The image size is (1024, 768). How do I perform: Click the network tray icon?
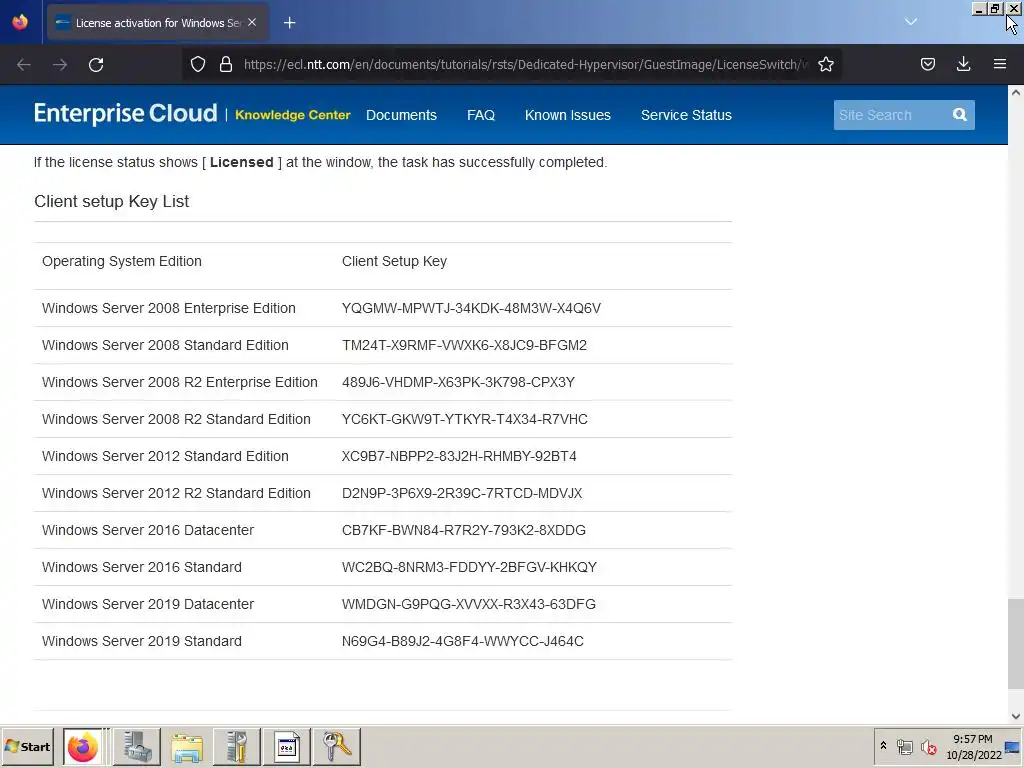tap(904, 746)
